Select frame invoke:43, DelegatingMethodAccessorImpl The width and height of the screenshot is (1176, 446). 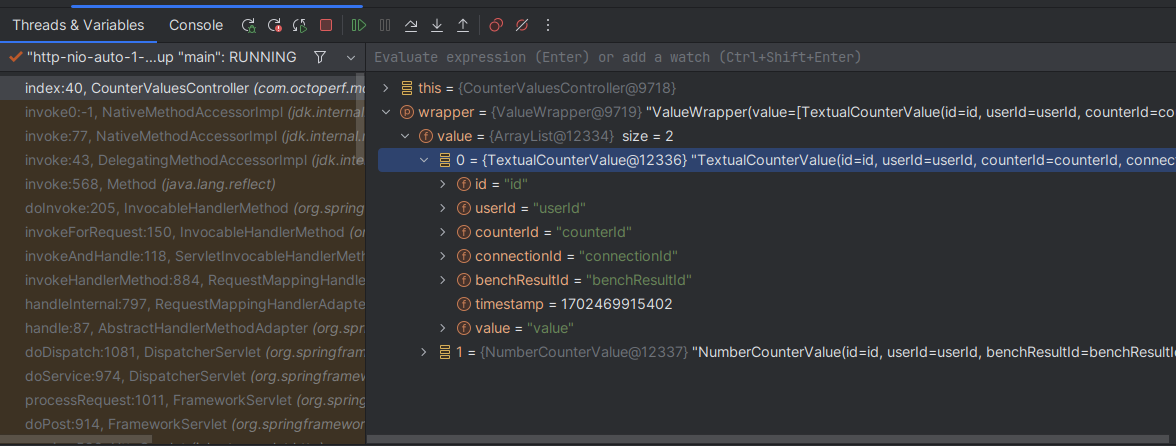point(182,160)
